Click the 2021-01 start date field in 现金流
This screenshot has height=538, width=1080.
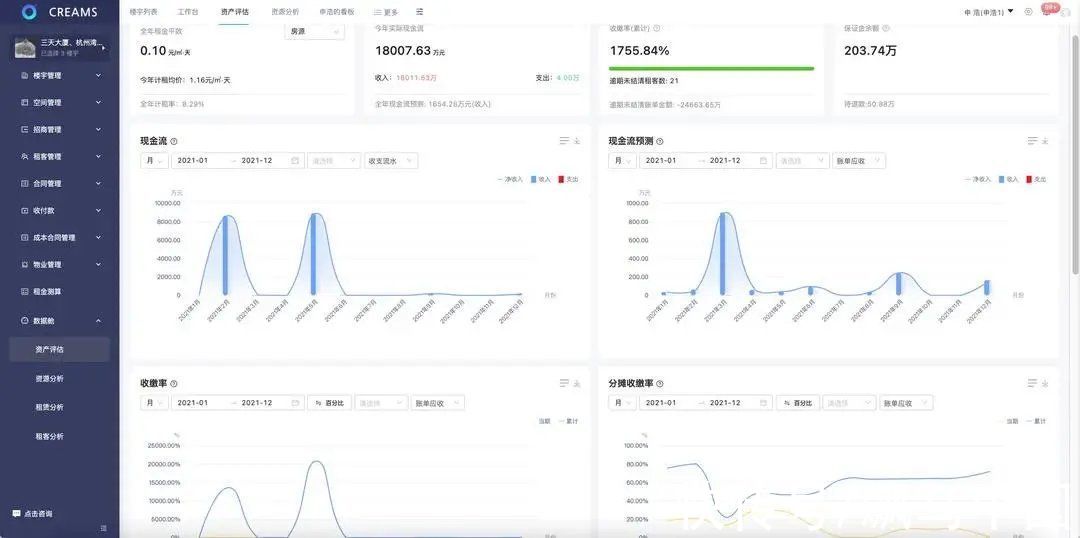tap(193, 161)
